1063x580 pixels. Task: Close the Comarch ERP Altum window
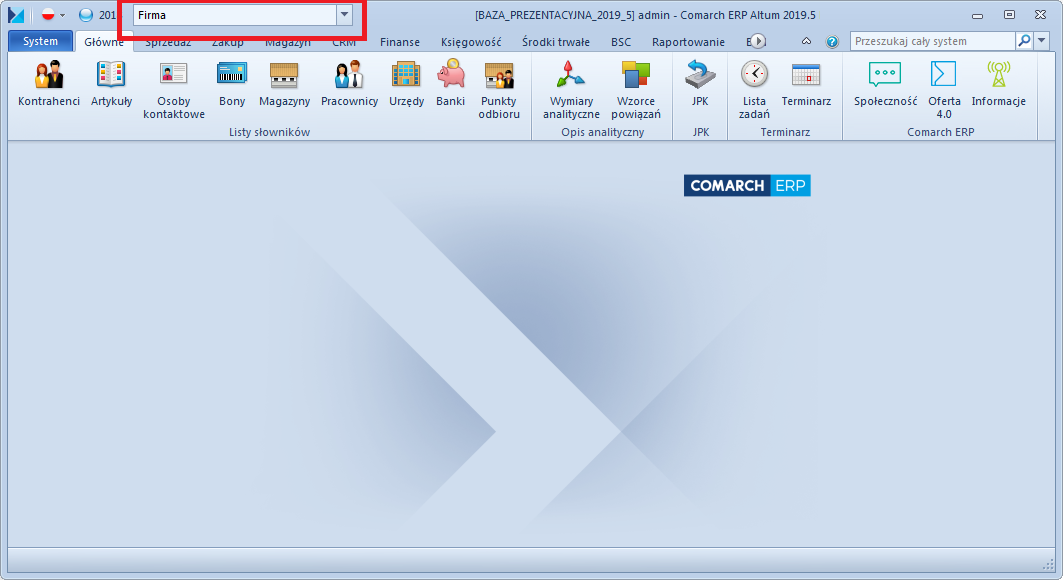click(1041, 15)
